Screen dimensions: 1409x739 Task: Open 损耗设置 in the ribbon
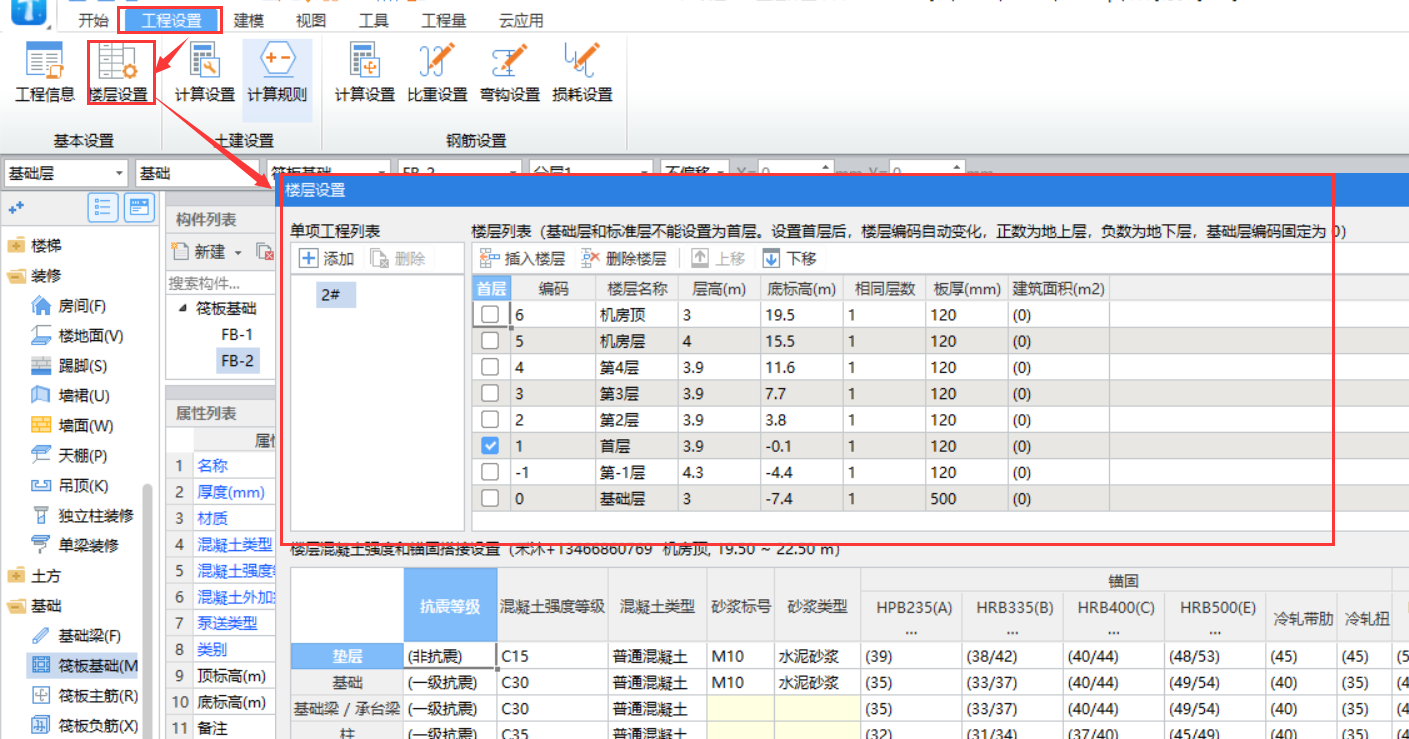tap(582, 73)
